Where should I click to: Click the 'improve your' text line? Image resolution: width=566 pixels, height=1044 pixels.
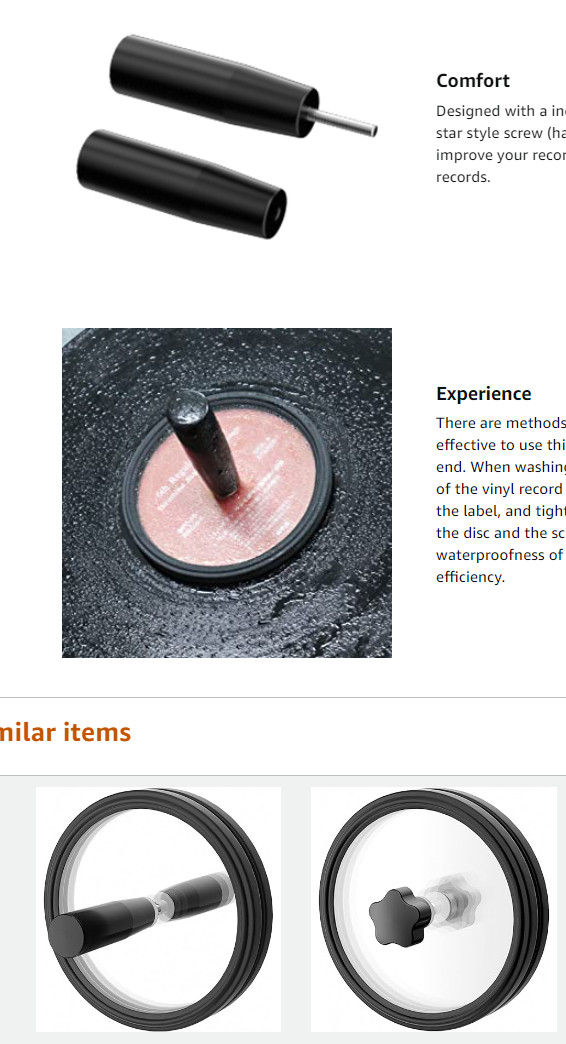(501, 155)
